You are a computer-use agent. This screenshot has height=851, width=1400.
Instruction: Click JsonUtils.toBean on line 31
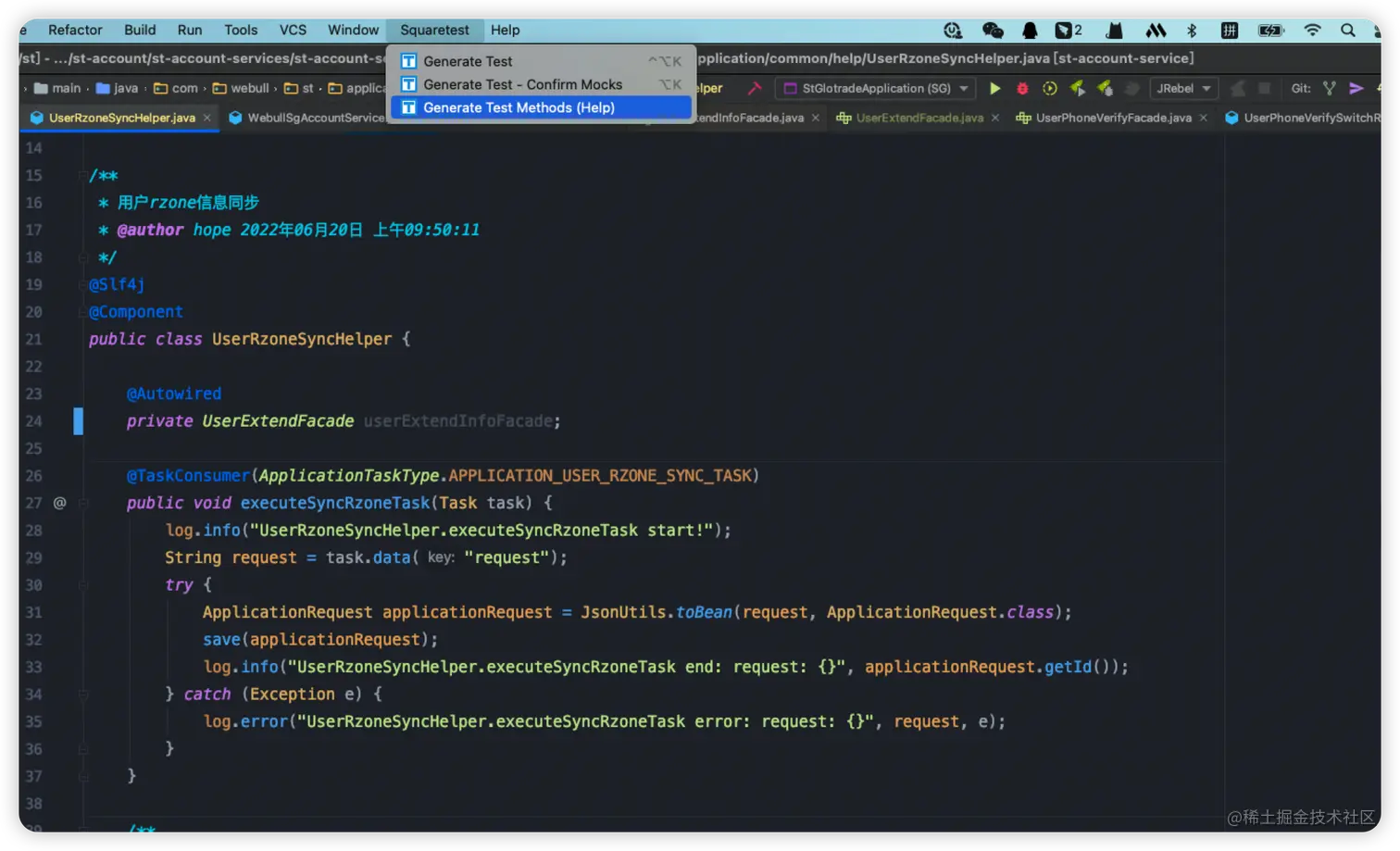click(656, 612)
